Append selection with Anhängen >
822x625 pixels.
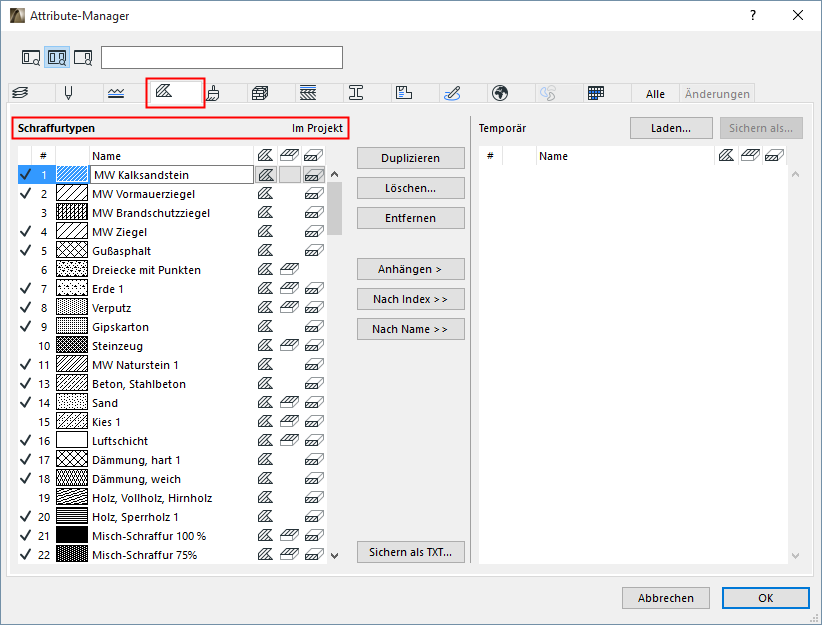[410, 269]
